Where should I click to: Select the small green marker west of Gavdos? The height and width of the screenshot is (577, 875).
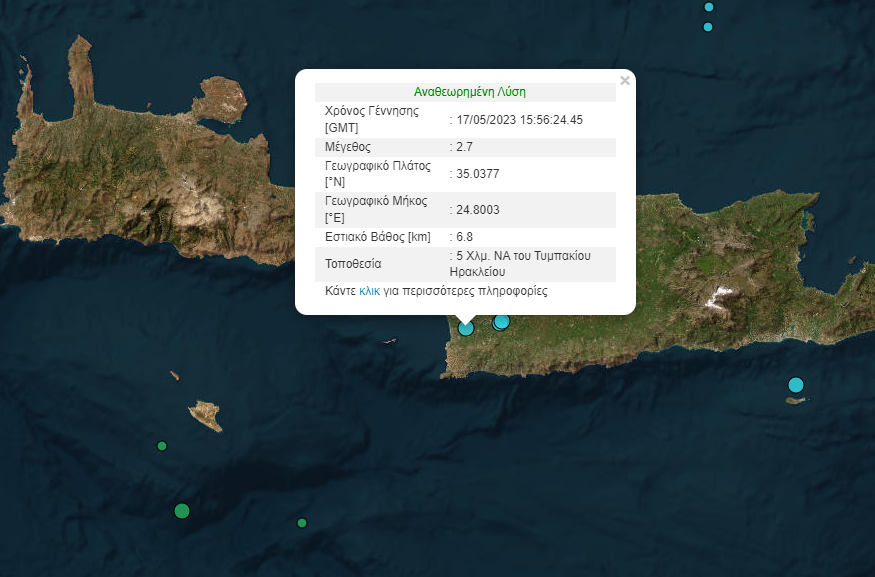[162, 446]
